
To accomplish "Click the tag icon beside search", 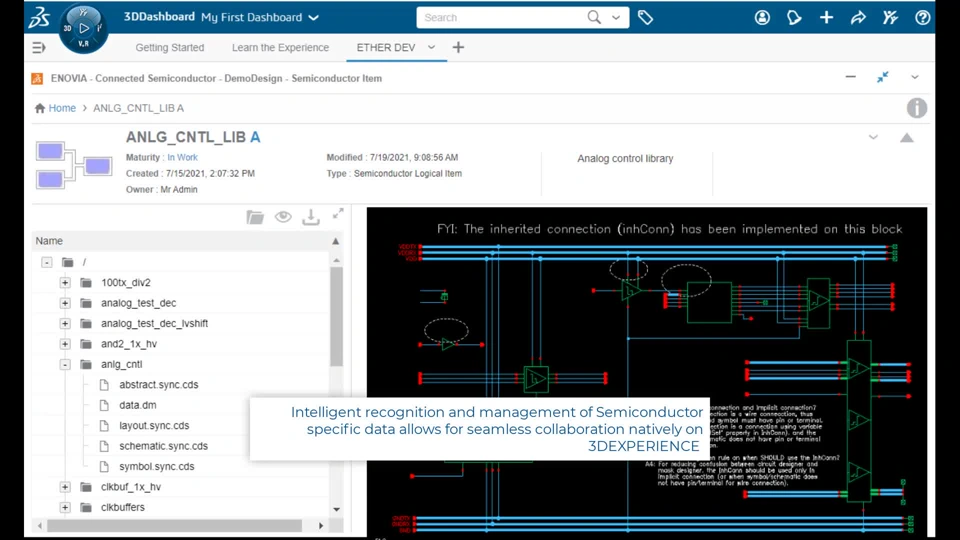I will click(645, 18).
